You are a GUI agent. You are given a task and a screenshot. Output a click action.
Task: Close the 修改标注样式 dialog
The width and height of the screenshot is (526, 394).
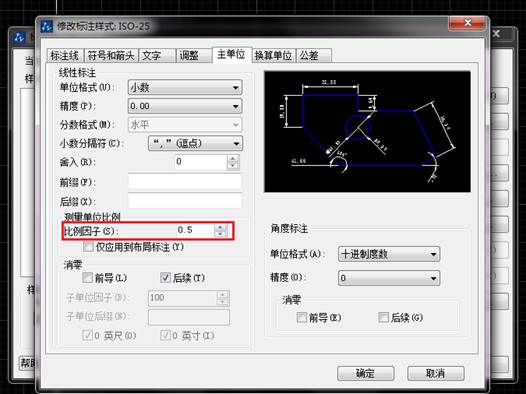tap(468, 23)
